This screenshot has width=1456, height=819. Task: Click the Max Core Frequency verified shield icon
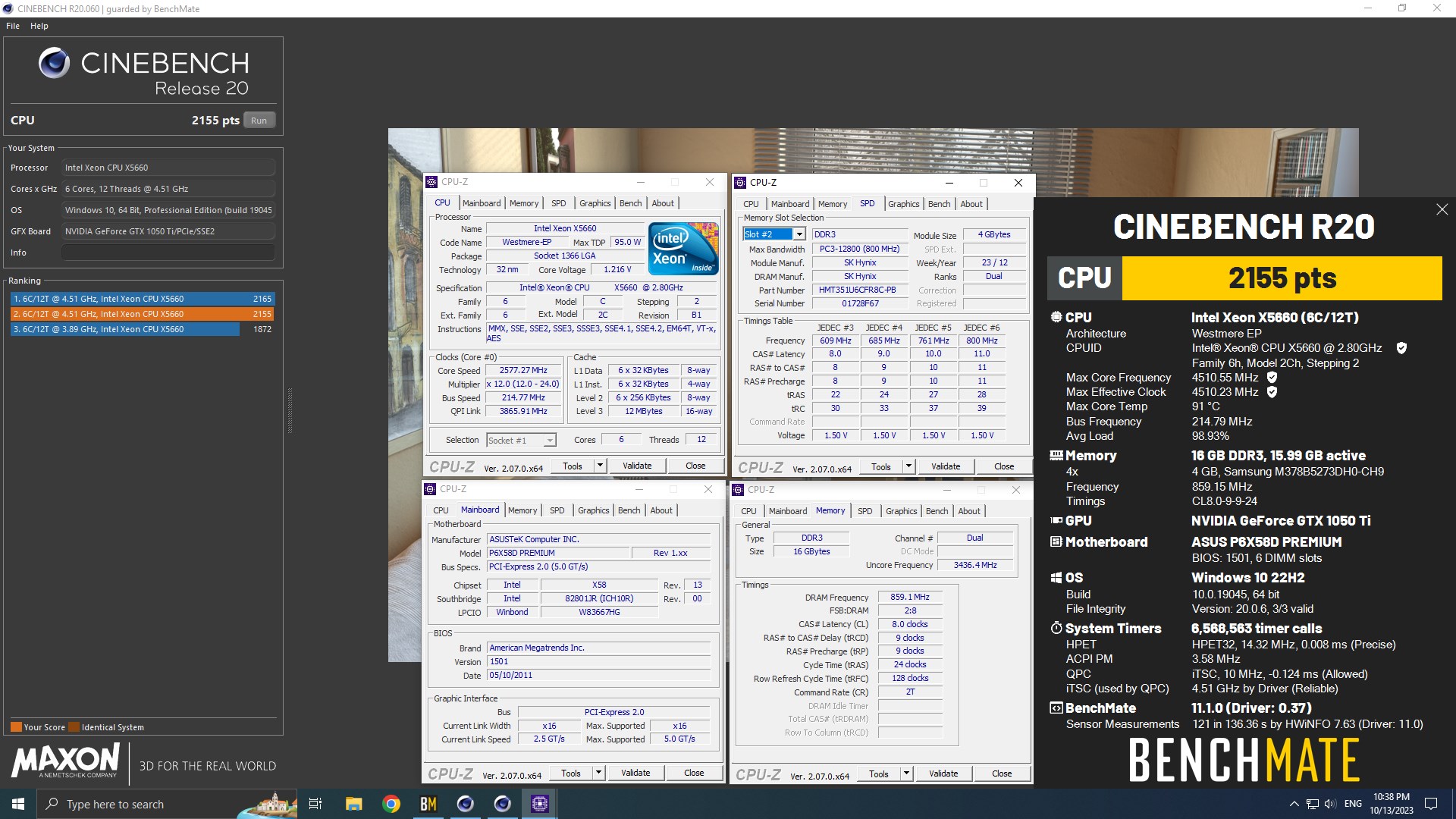(1272, 377)
